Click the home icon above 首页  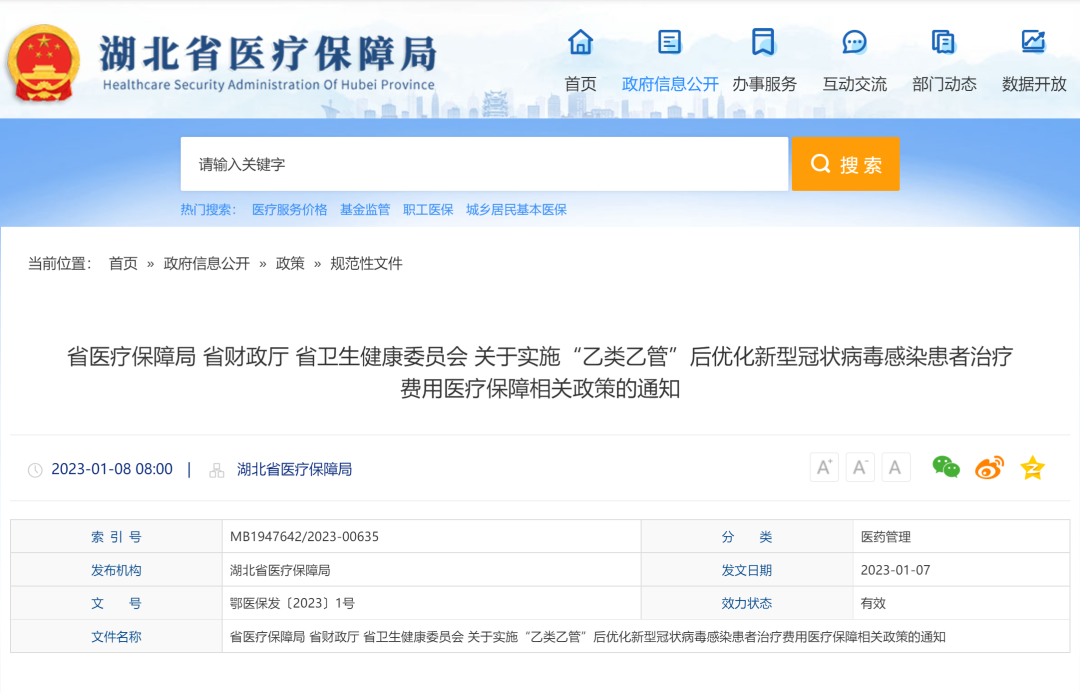tap(580, 42)
